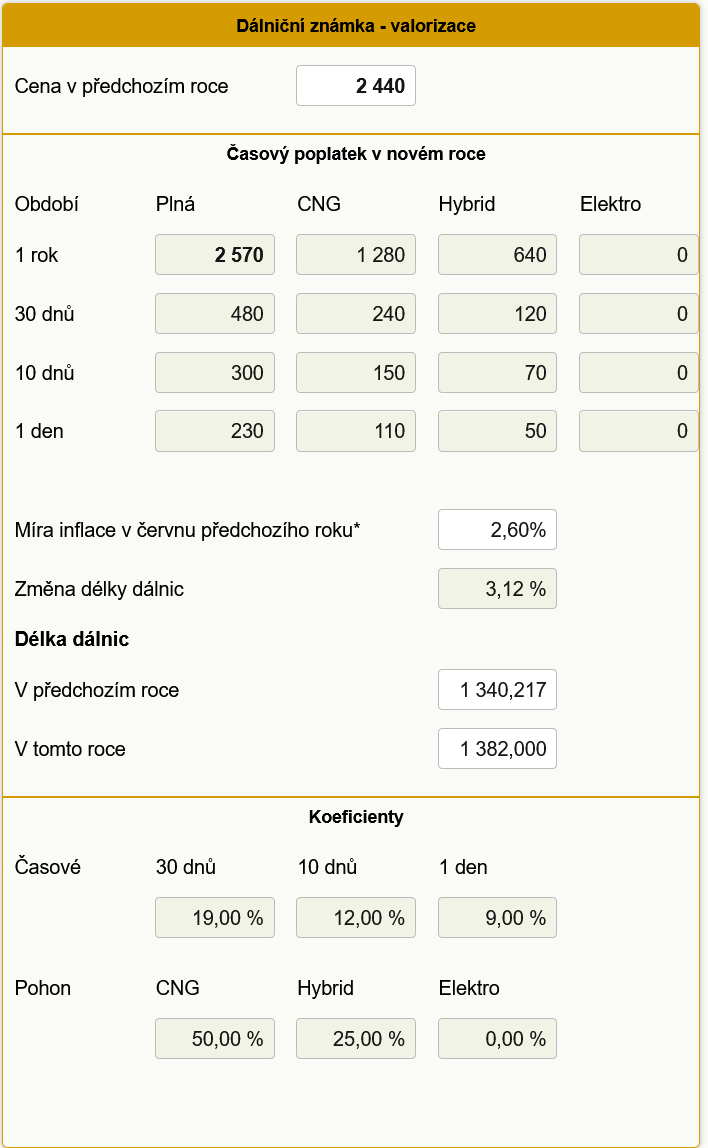Viewport: 708px width, 1148px height.
Task: Select the 30 dnů Hybrid fee field
Action: tap(497, 314)
